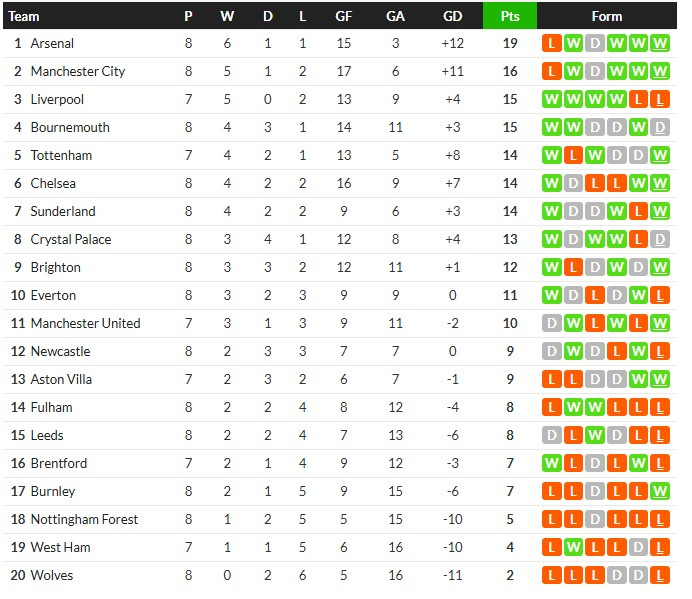The image size is (692, 599).
Task: Click the GF column header
Action: pyautogui.click(x=343, y=16)
